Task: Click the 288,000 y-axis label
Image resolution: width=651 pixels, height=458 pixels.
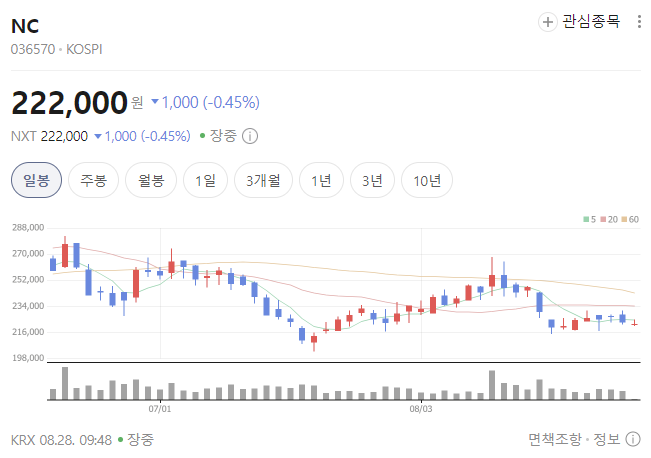Action: [x=28, y=228]
